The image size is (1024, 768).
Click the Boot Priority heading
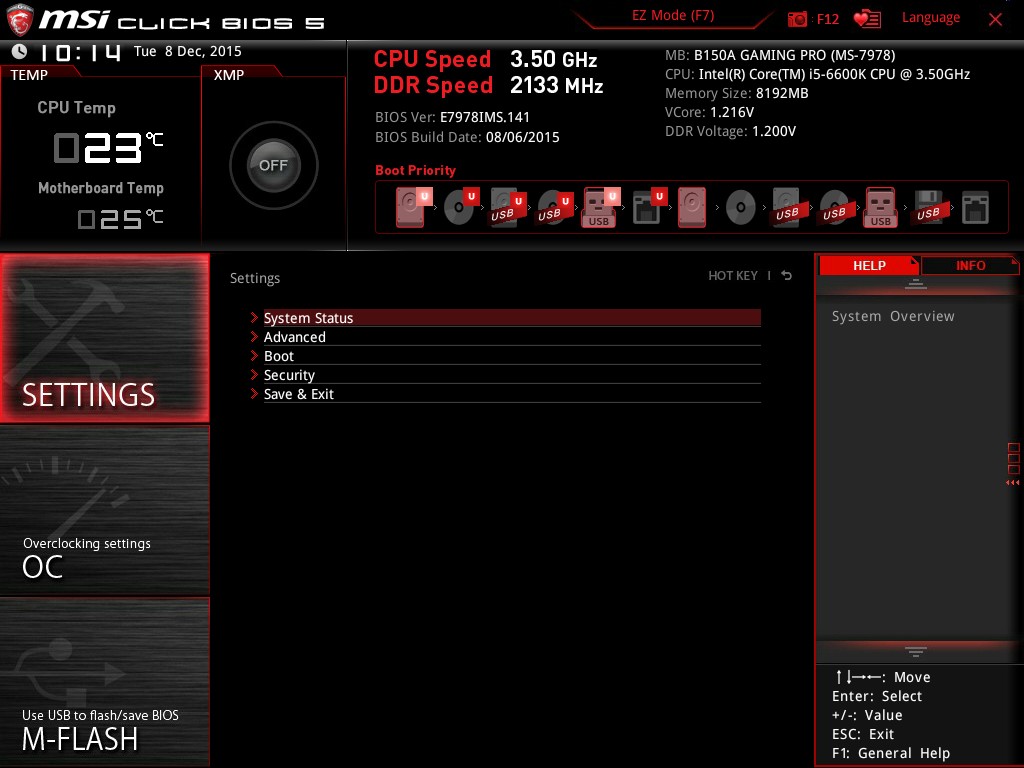415,170
